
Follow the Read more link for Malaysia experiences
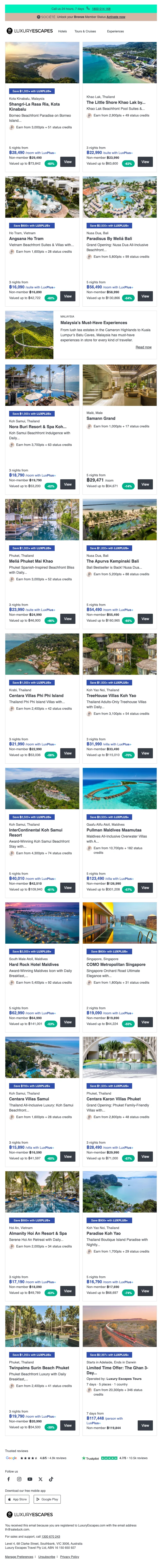(143, 347)
